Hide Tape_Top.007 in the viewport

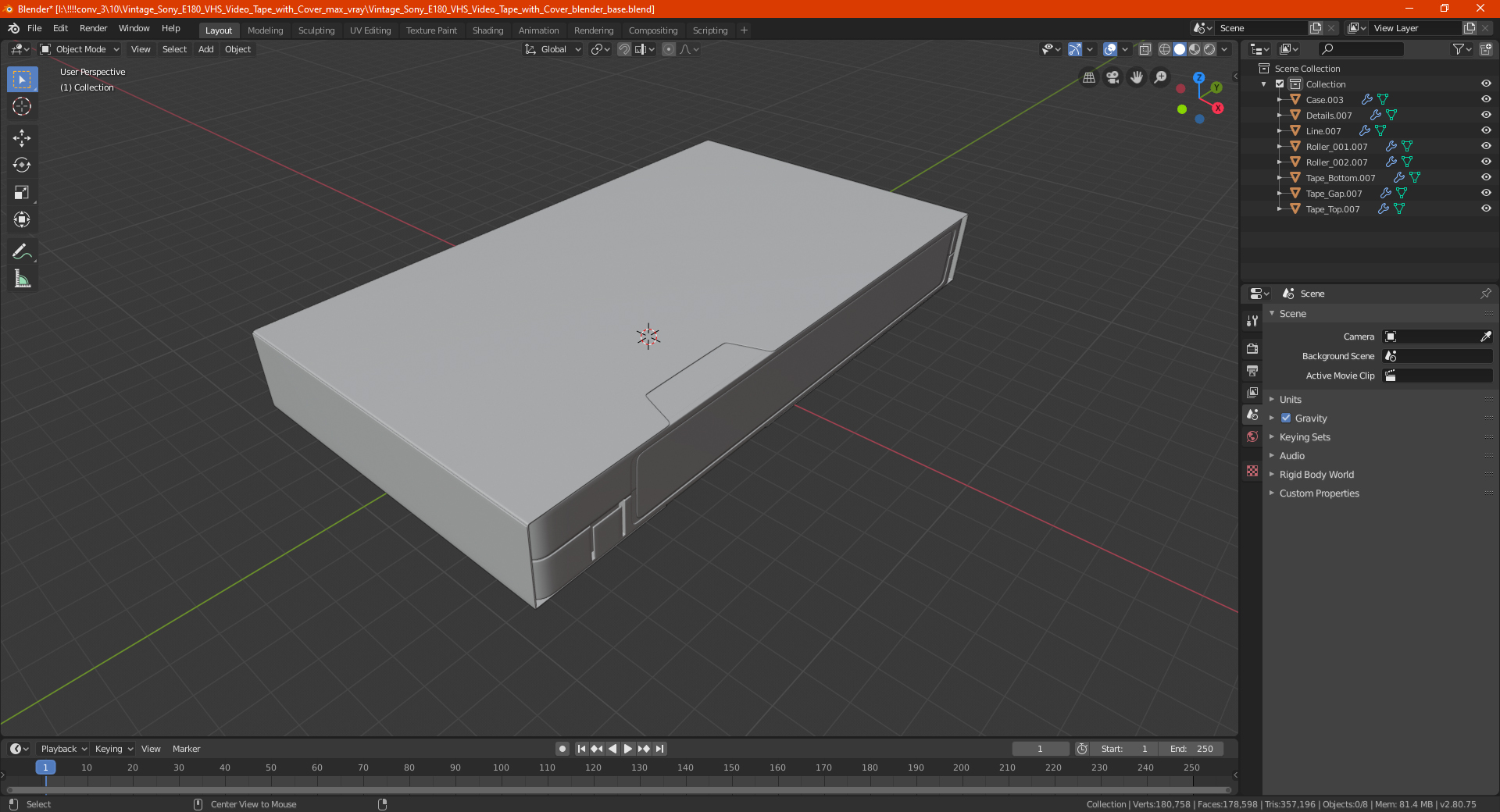(x=1486, y=208)
